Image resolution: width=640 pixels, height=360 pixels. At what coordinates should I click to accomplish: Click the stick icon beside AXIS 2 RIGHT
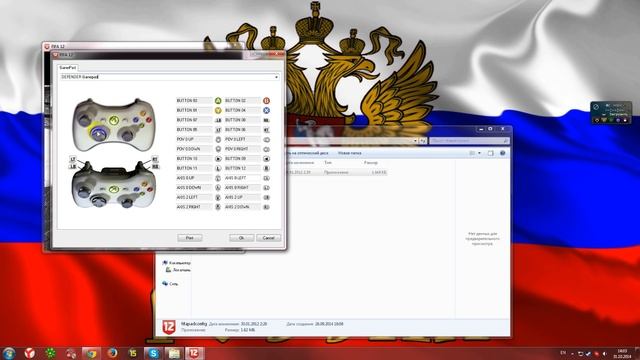tap(218, 207)
